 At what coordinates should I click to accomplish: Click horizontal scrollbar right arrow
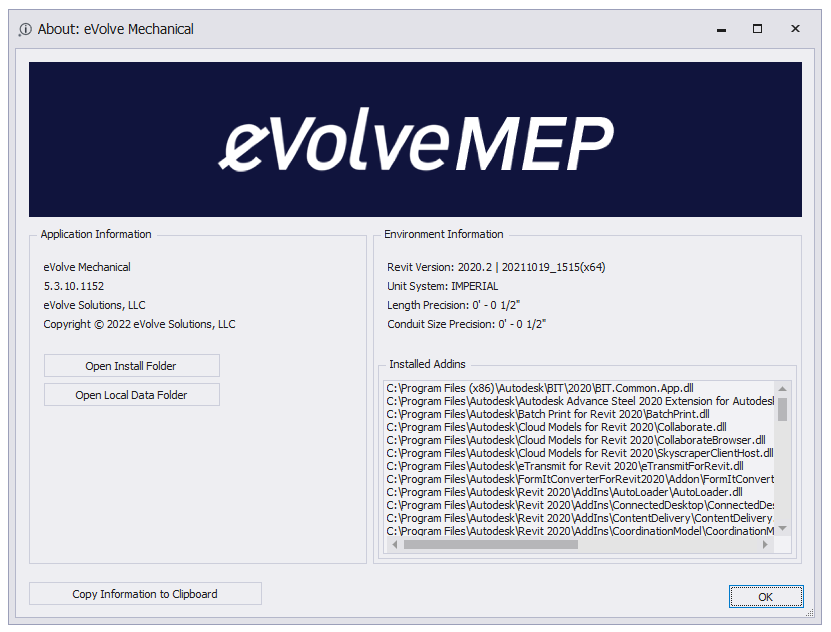pyautogui.click(x=765, y=545)
